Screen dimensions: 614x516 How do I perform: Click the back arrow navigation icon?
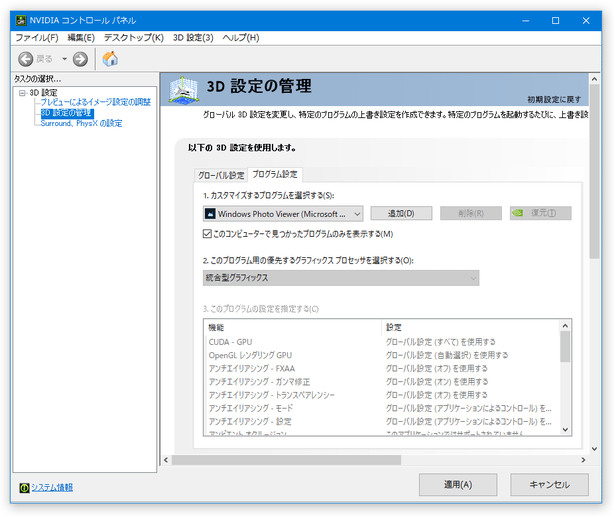point(26,59)
